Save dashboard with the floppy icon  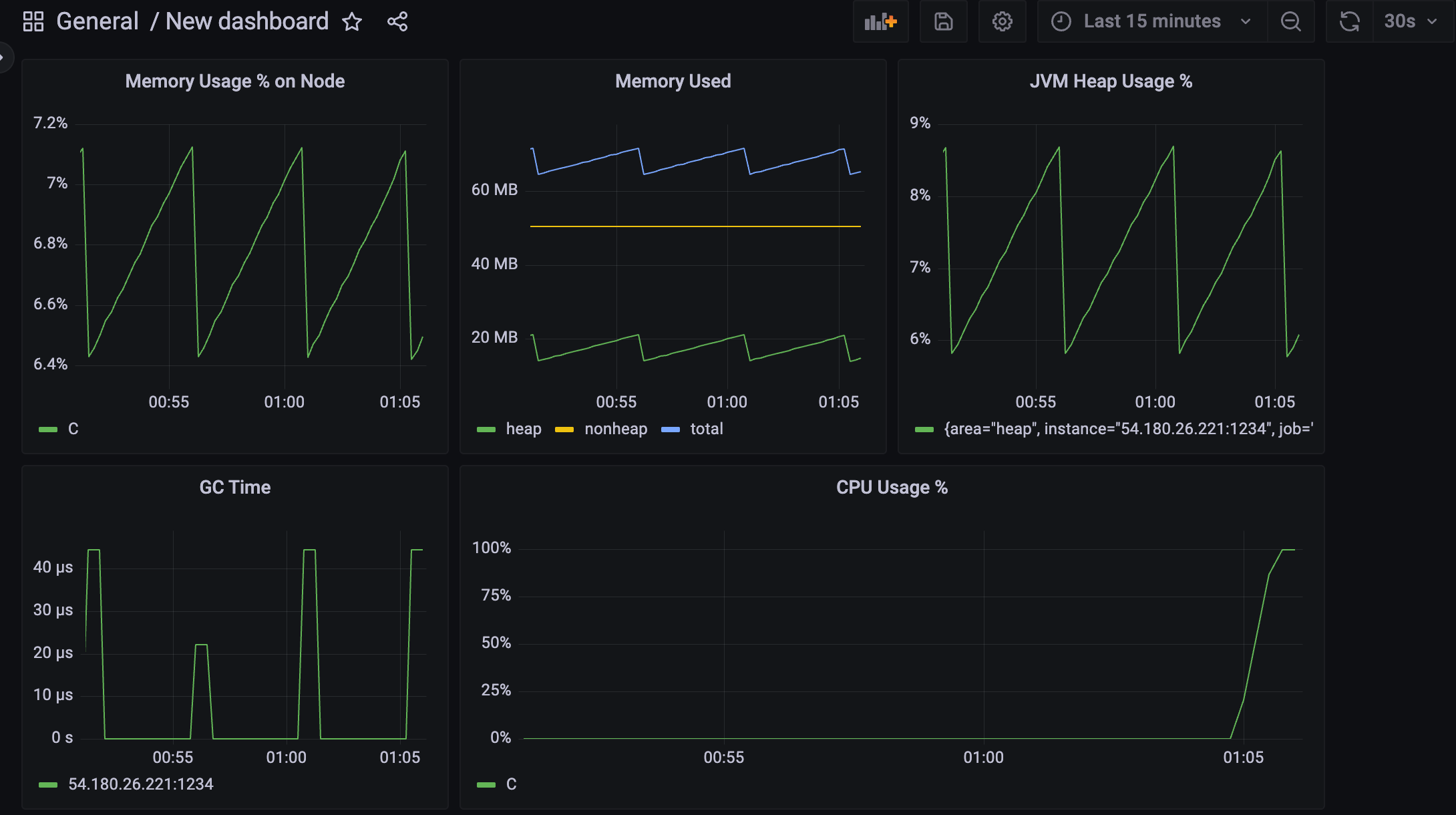tap(943, 22)
